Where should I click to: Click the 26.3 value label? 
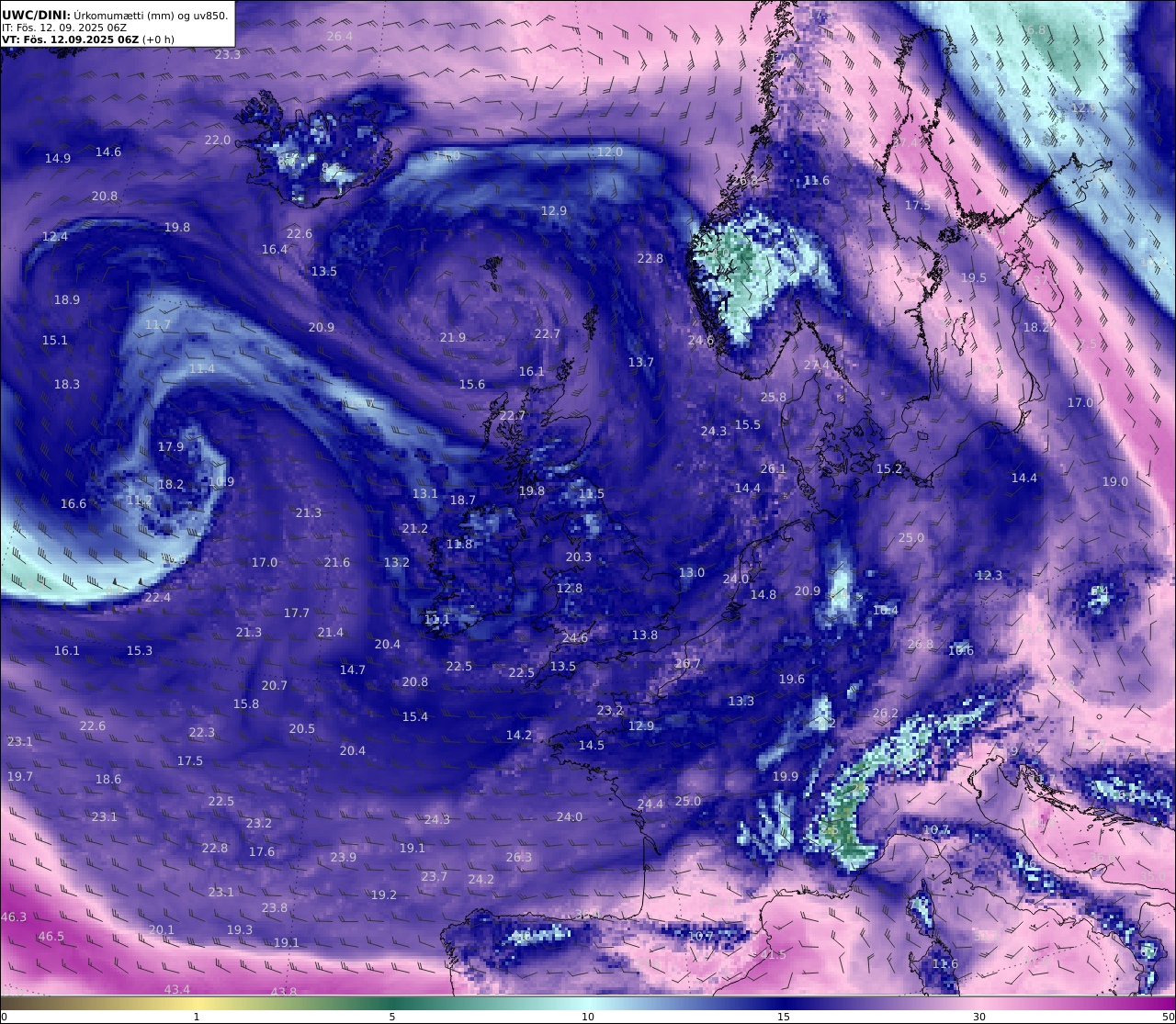pos(519,857)
